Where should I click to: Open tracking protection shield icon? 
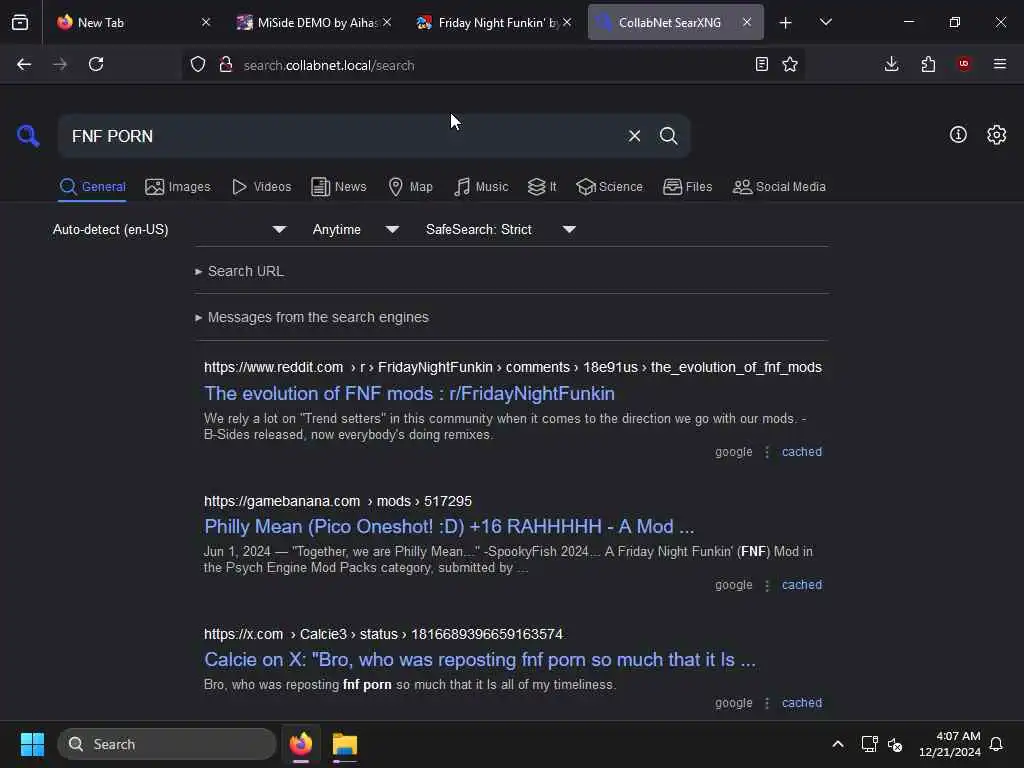click(198, 64)
